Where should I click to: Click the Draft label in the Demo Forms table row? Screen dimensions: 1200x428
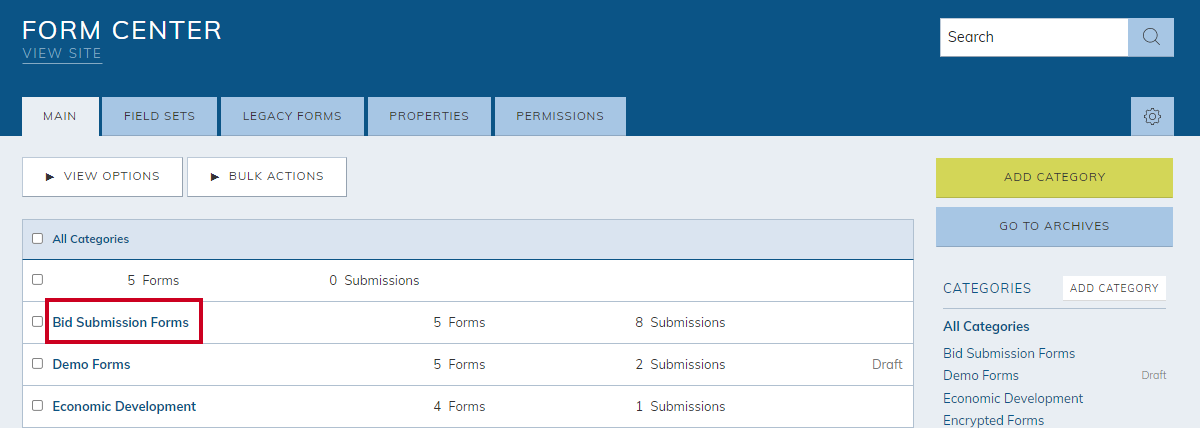887,364
